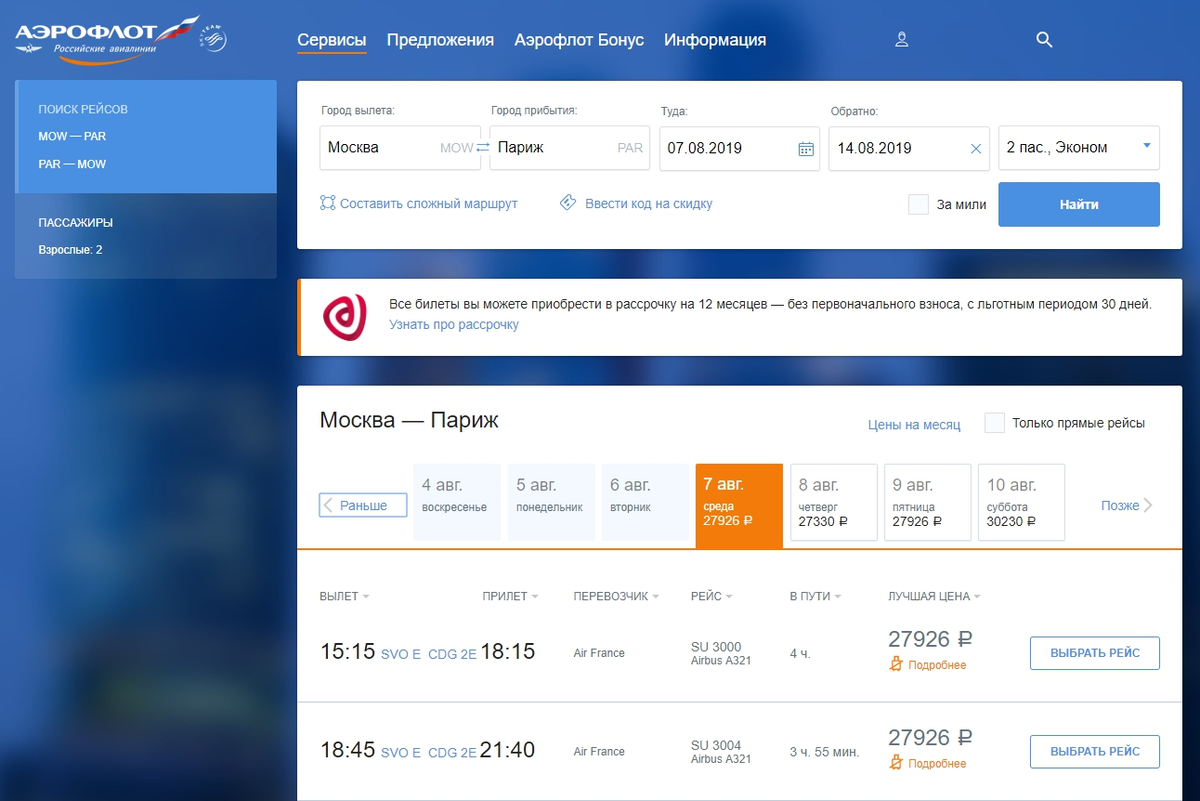Select the 8 авг. четверг tab

(x=834, y=502)
